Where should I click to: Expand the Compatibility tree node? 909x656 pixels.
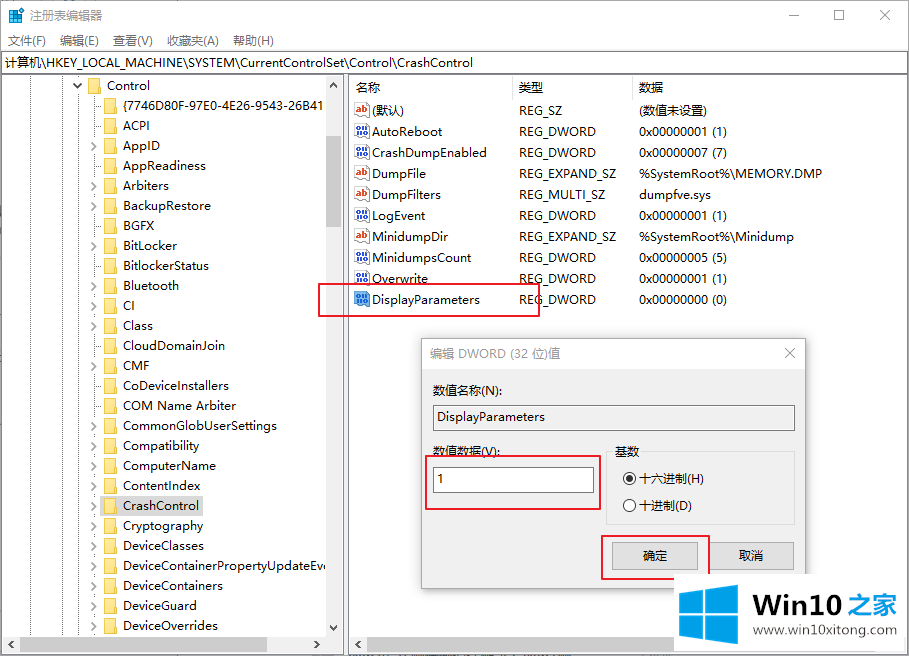(x=93, y=446)
